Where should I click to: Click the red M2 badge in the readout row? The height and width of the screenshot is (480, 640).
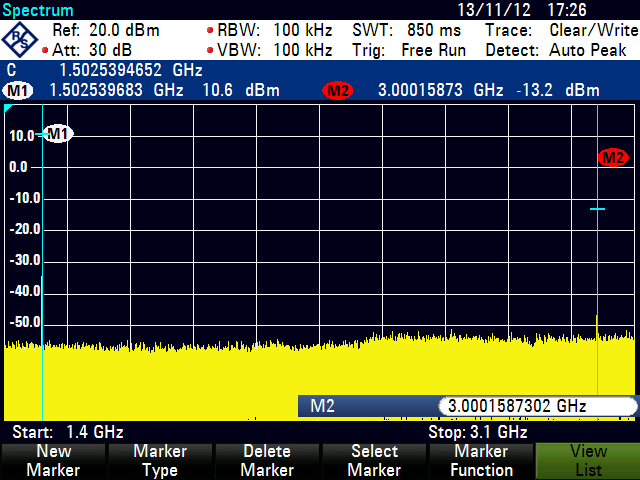click(x=338, y=91)
